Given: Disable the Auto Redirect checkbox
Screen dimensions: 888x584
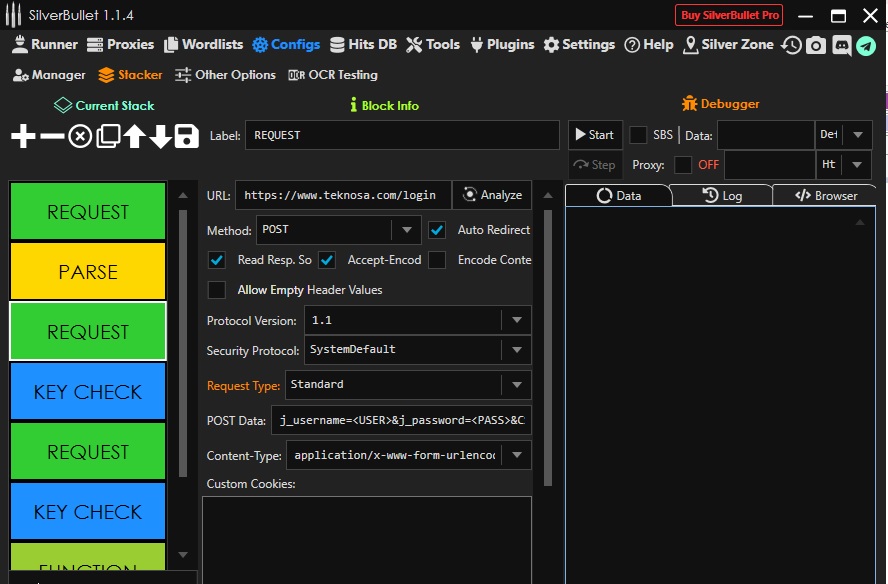Looking at the screenshot, I should click(x=437, y=230).
